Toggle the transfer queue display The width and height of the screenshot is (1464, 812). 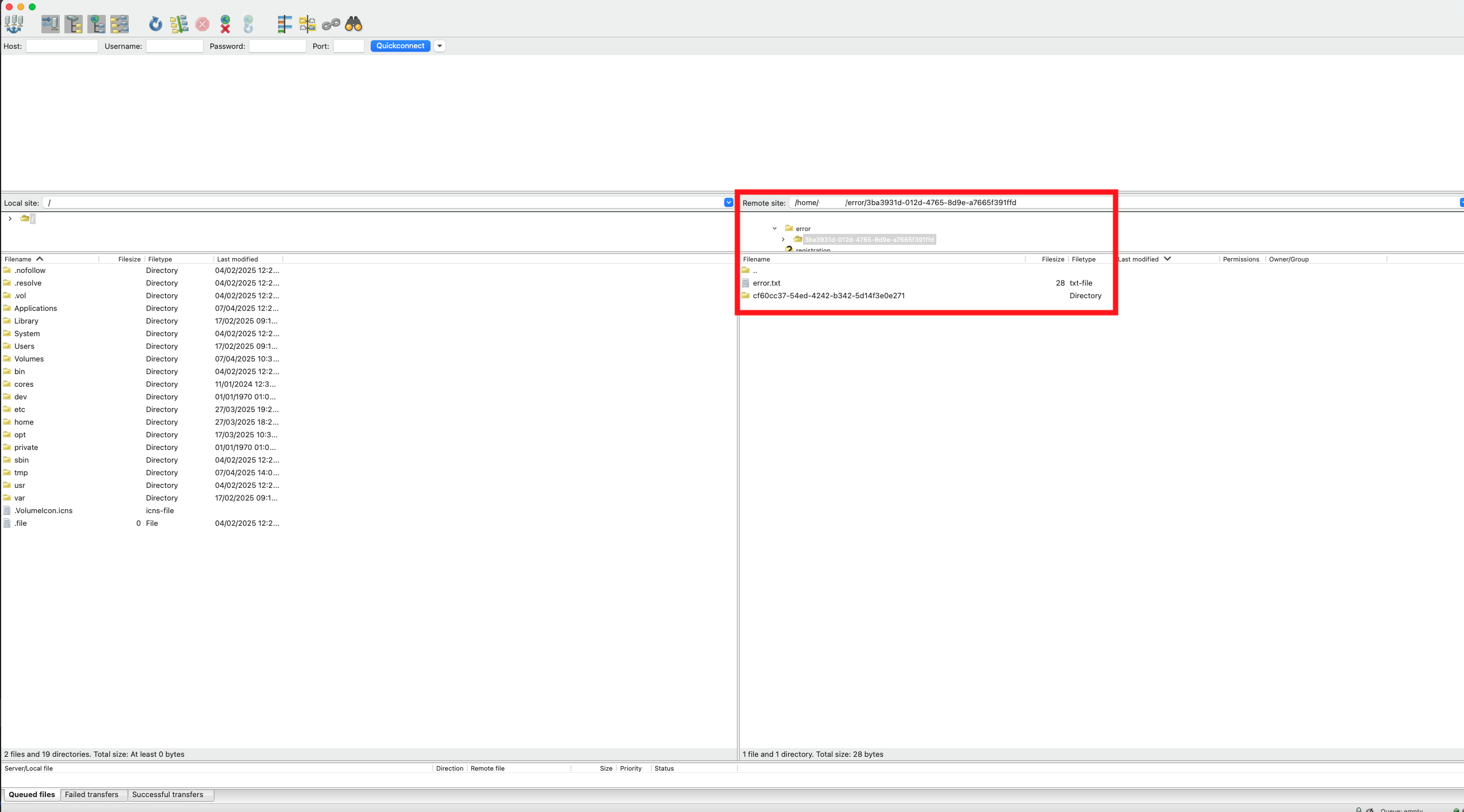[120, 24]
